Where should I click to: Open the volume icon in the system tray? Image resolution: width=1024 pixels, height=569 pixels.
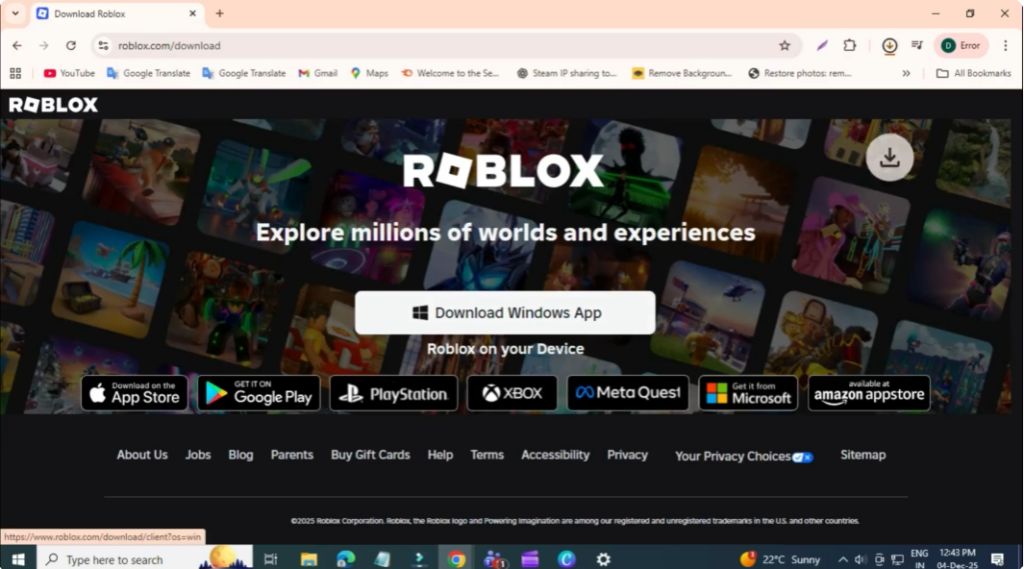pyautogui.click(x=861, y=560)
